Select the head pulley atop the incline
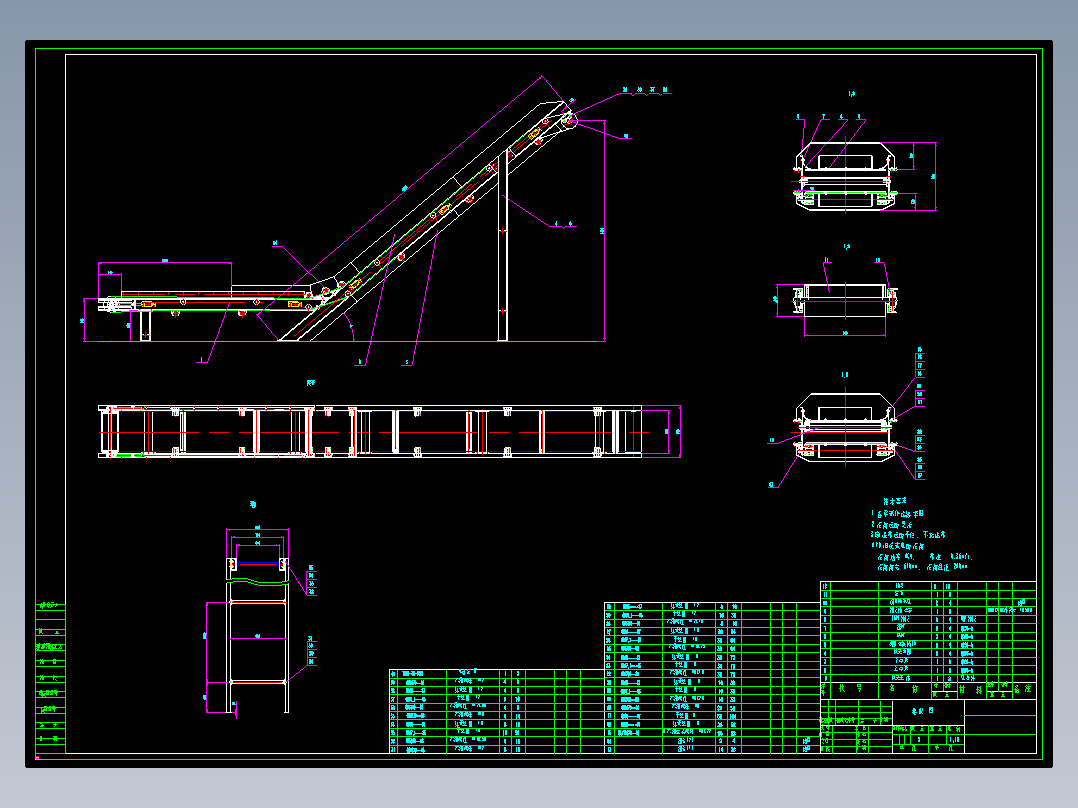Screen dimensions: 1078x808 (x=569, y=120)
